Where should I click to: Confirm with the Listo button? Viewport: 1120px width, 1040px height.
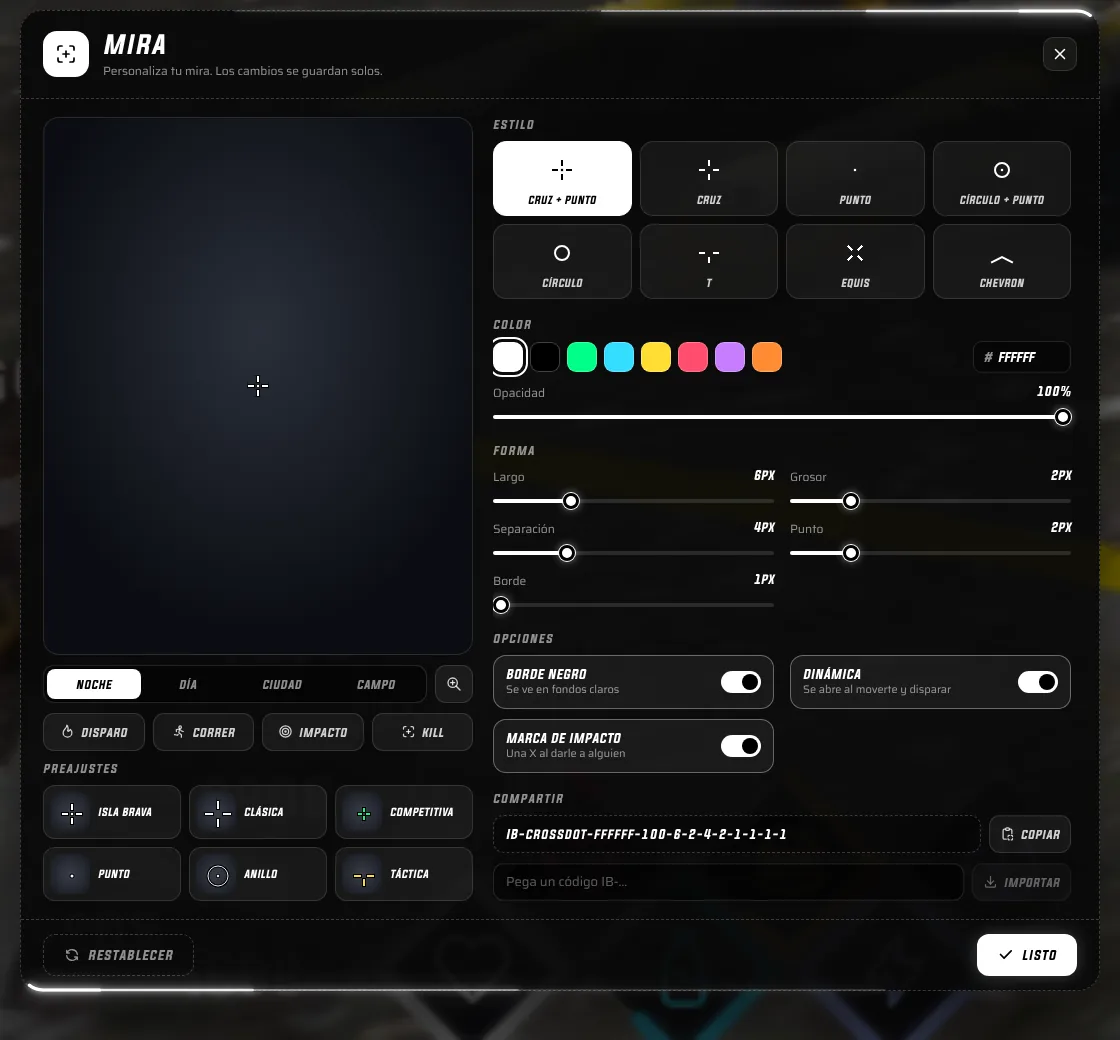tap(1026, 955)
